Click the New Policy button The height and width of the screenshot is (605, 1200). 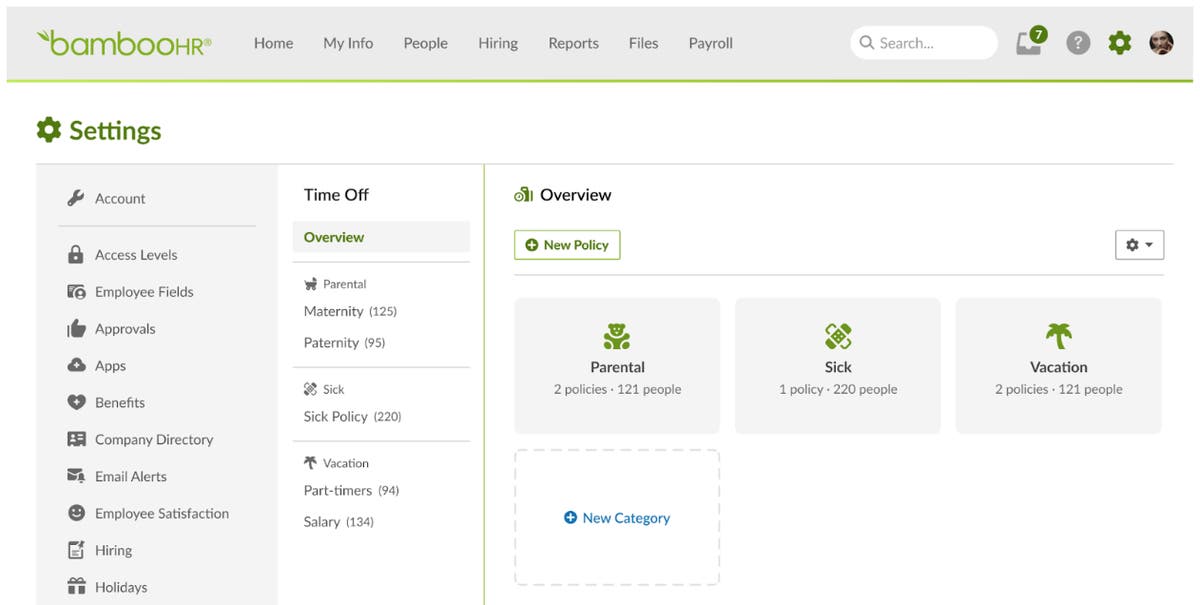pyautogui.click(x=567, y=244)
